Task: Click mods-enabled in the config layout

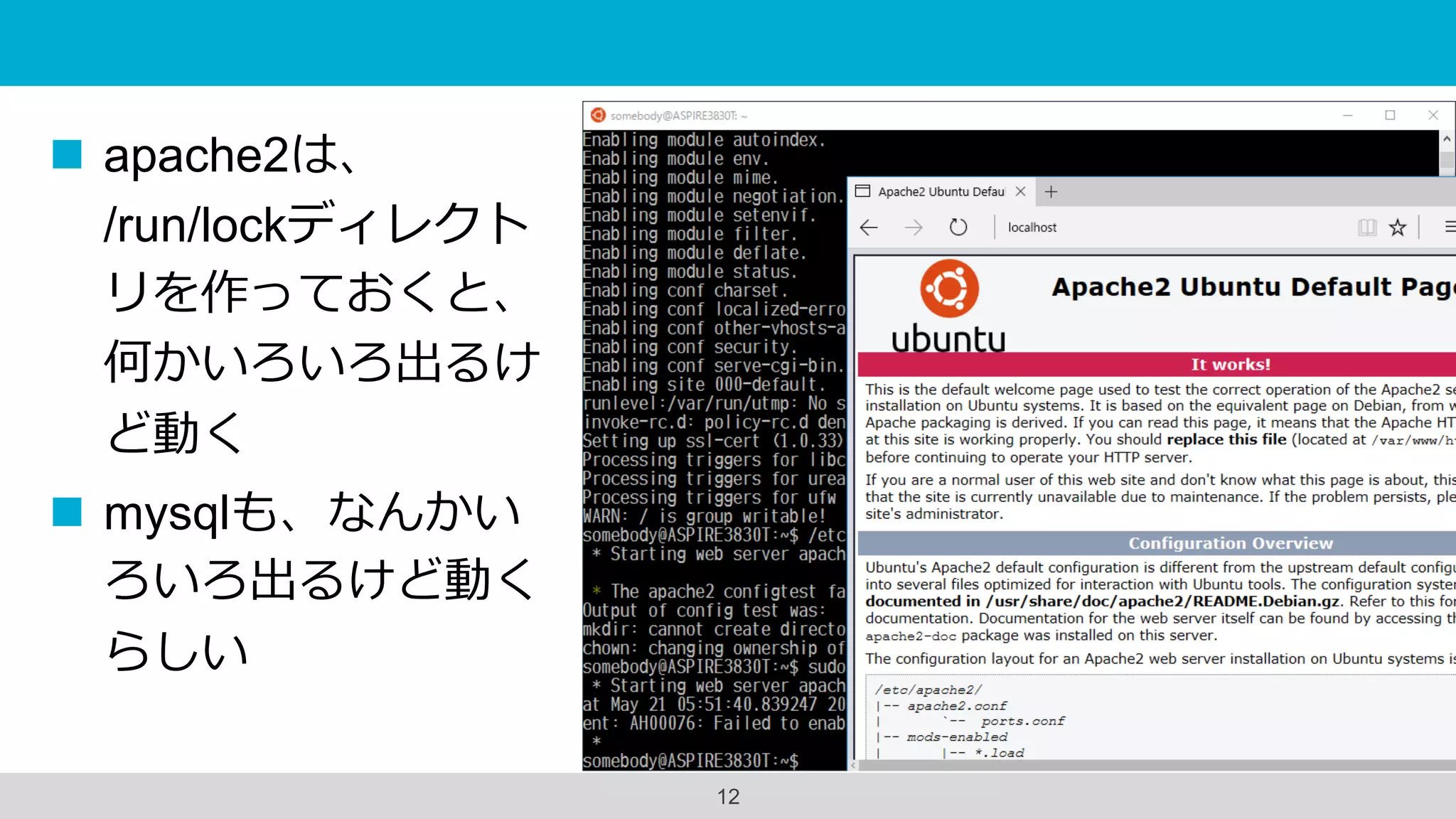Action: coord(957,737)
